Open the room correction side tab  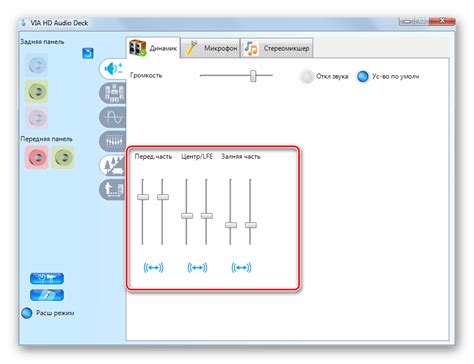pyautogui.click(x=113, y=189)
